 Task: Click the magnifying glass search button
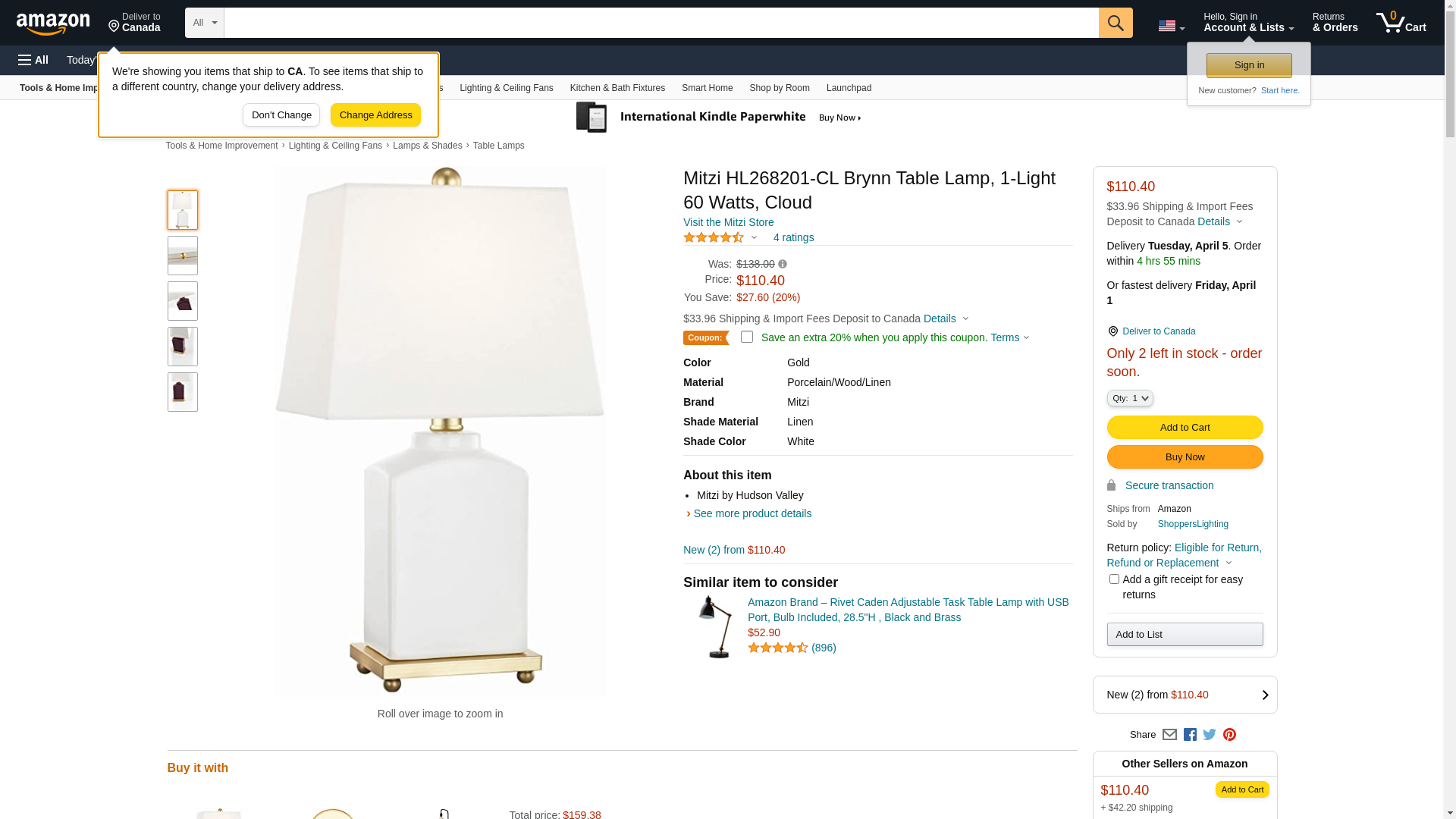pyautogui.click(x=1115, y=23)
